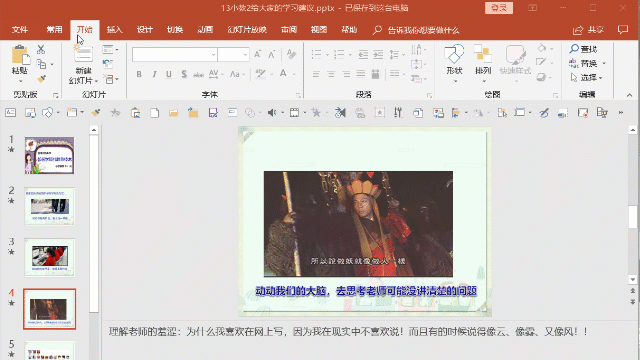Click the blank new document icon in quick toolbar
This screenshot has height=360, width=640.
155,113
